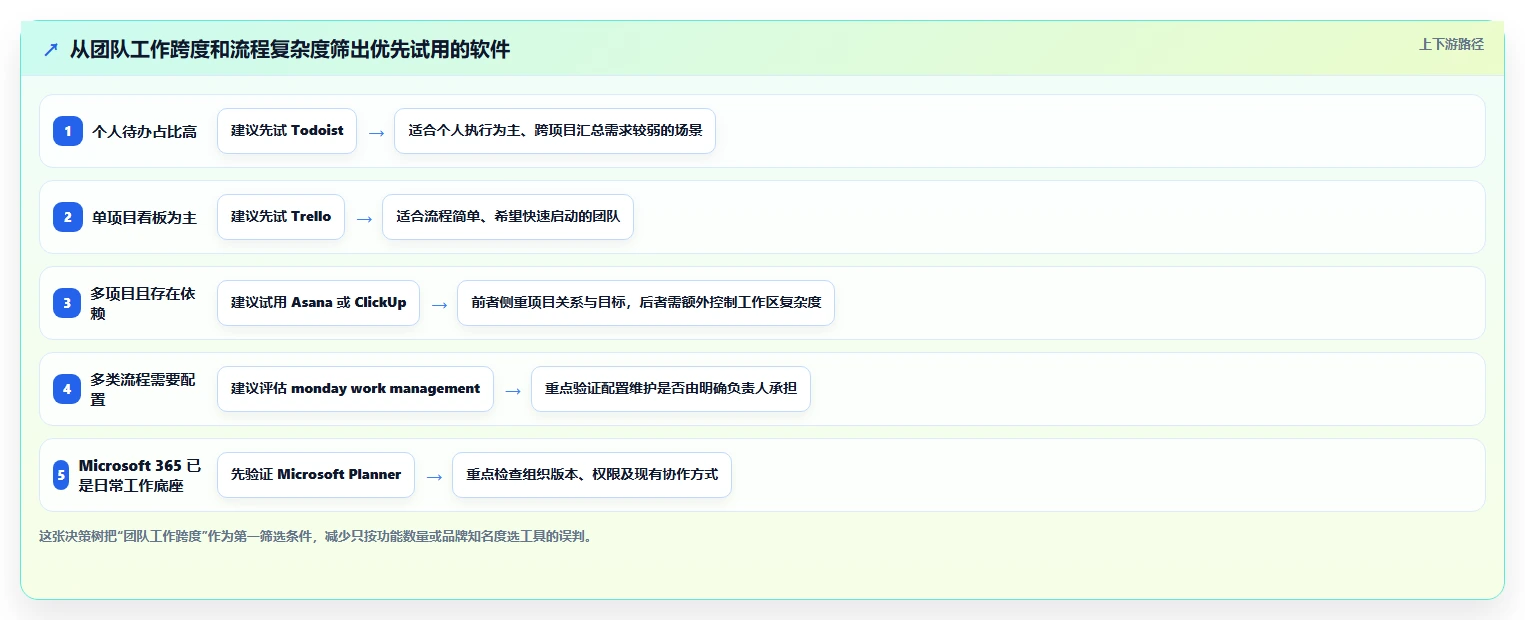Click the arrow after 建议先试 Todoist

[x=376, y=132]
